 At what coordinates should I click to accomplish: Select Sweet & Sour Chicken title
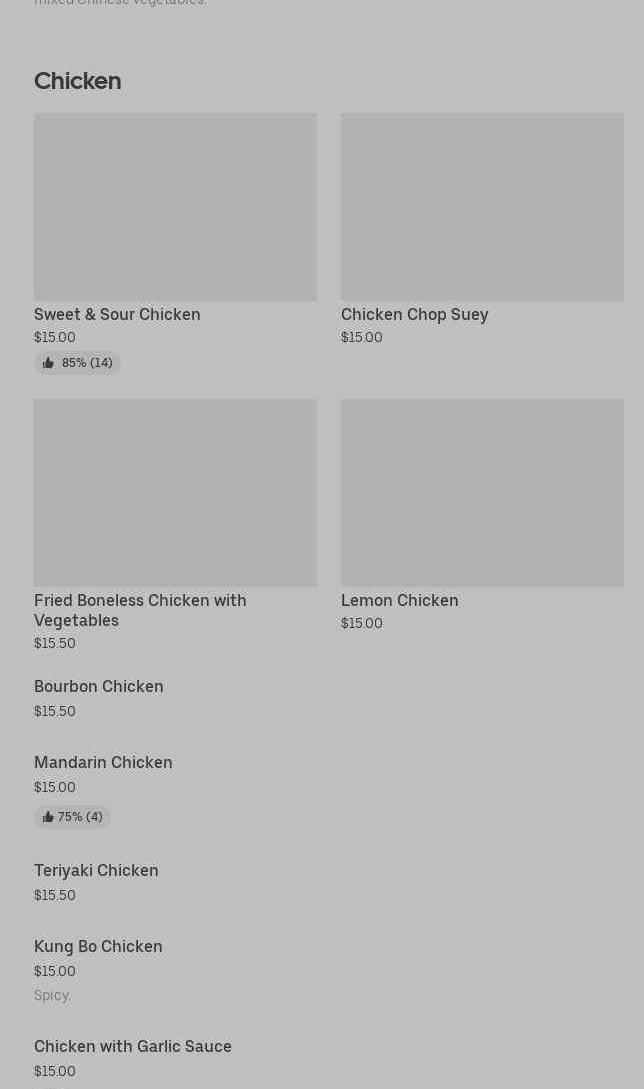tap(117, 314)
